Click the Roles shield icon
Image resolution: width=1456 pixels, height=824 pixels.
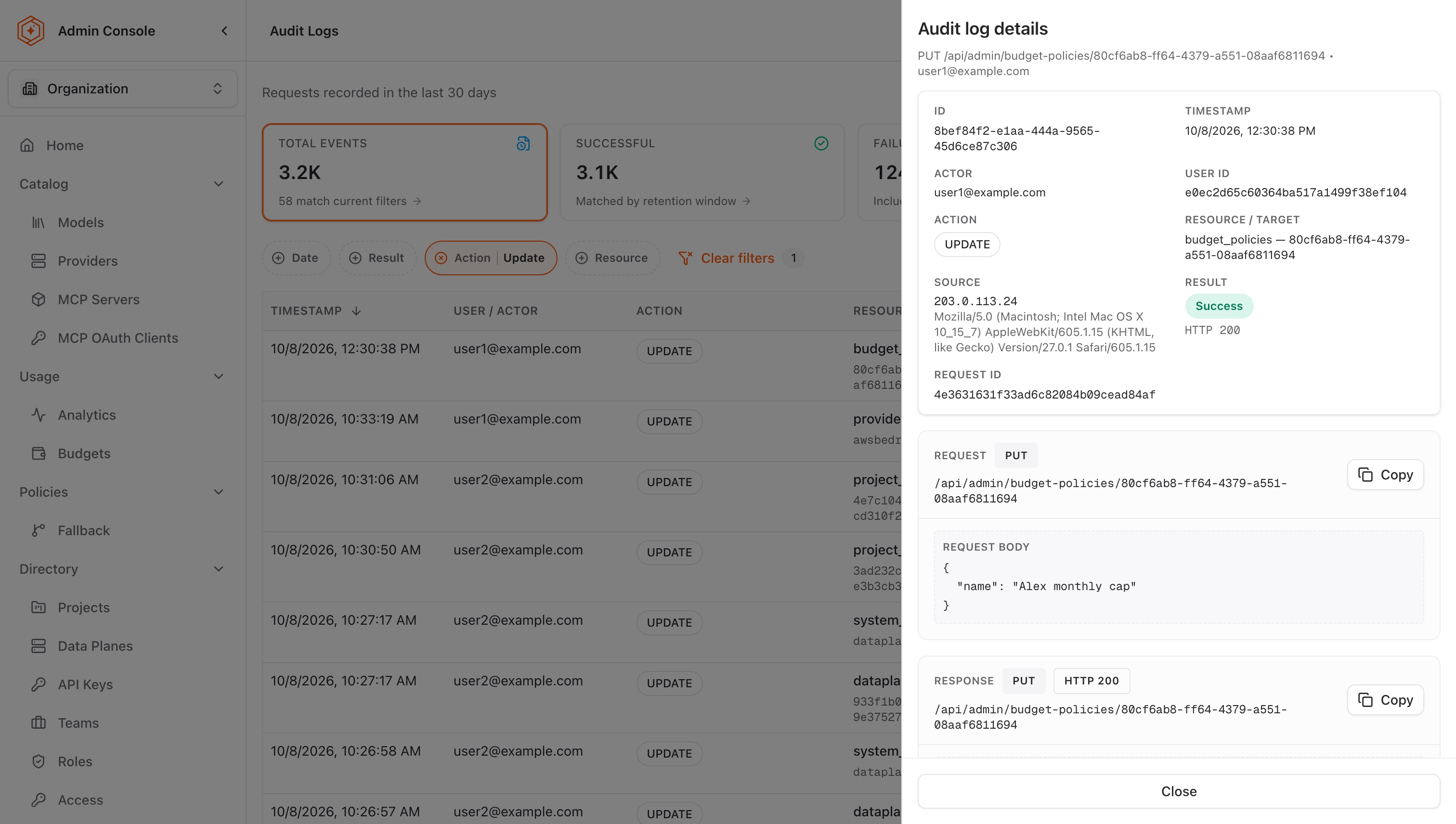[39, 761]
